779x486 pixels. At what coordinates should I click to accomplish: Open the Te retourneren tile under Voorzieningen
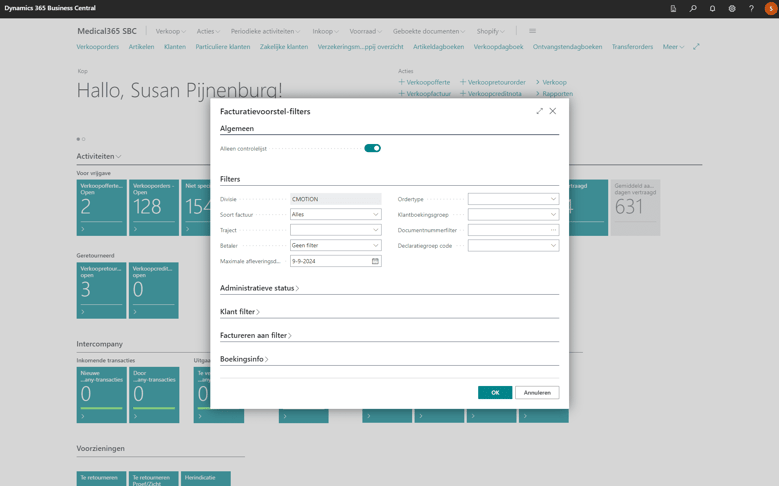[x=101, y=478]
